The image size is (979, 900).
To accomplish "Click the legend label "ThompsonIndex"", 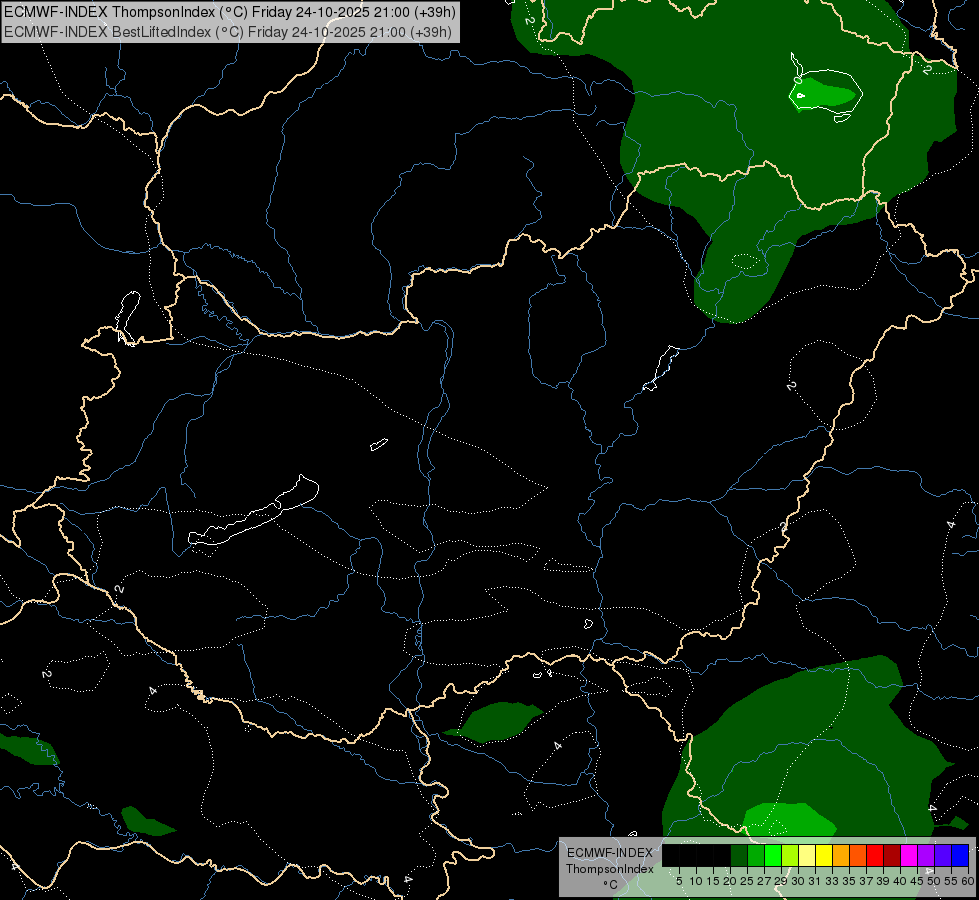I will (x=610, y=869).
